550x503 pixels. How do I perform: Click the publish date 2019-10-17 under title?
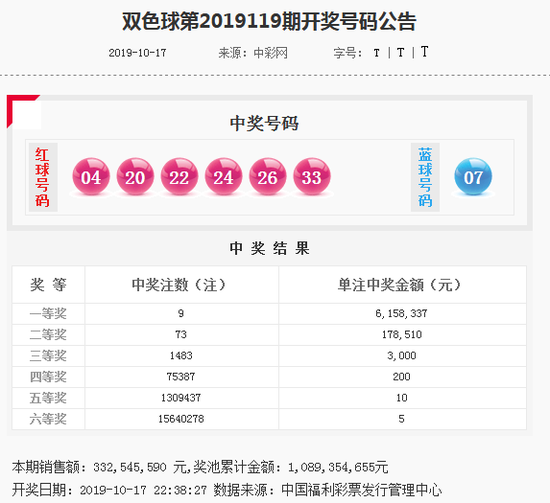pyautogui.click(x=137, y=53)
